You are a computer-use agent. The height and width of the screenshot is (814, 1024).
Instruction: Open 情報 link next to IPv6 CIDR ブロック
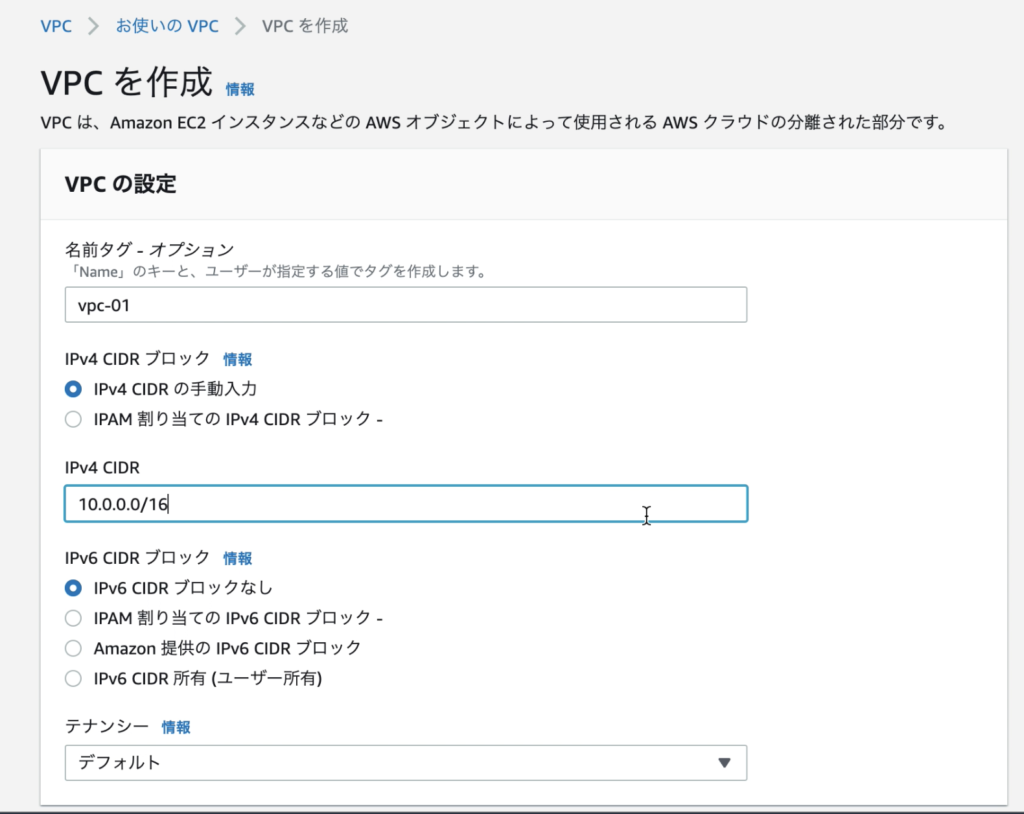tap(238, 559)
